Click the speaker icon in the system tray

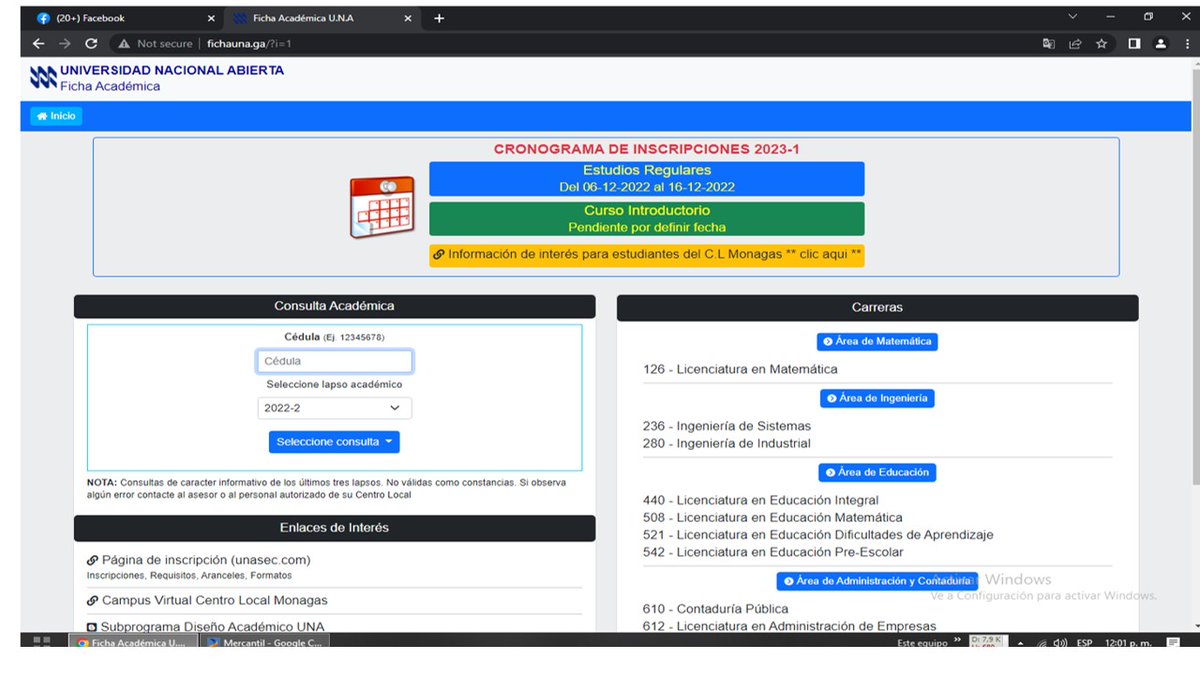1059,643
